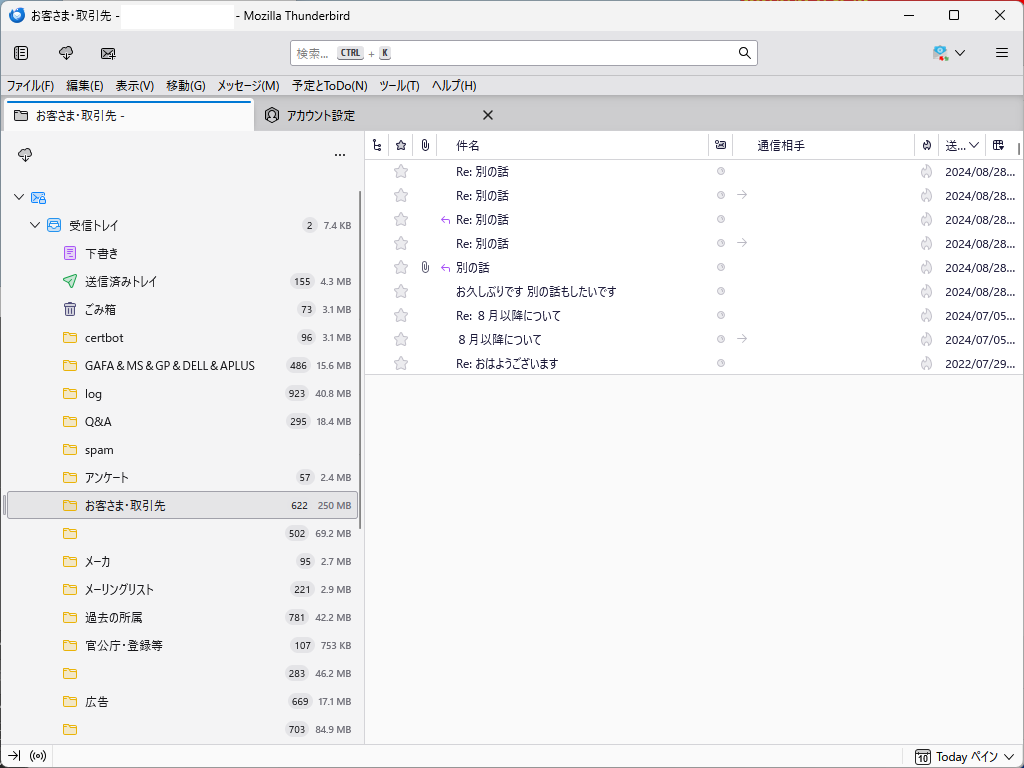Click the search magnifier icon
1024x768 pixels.
point(744,53)
